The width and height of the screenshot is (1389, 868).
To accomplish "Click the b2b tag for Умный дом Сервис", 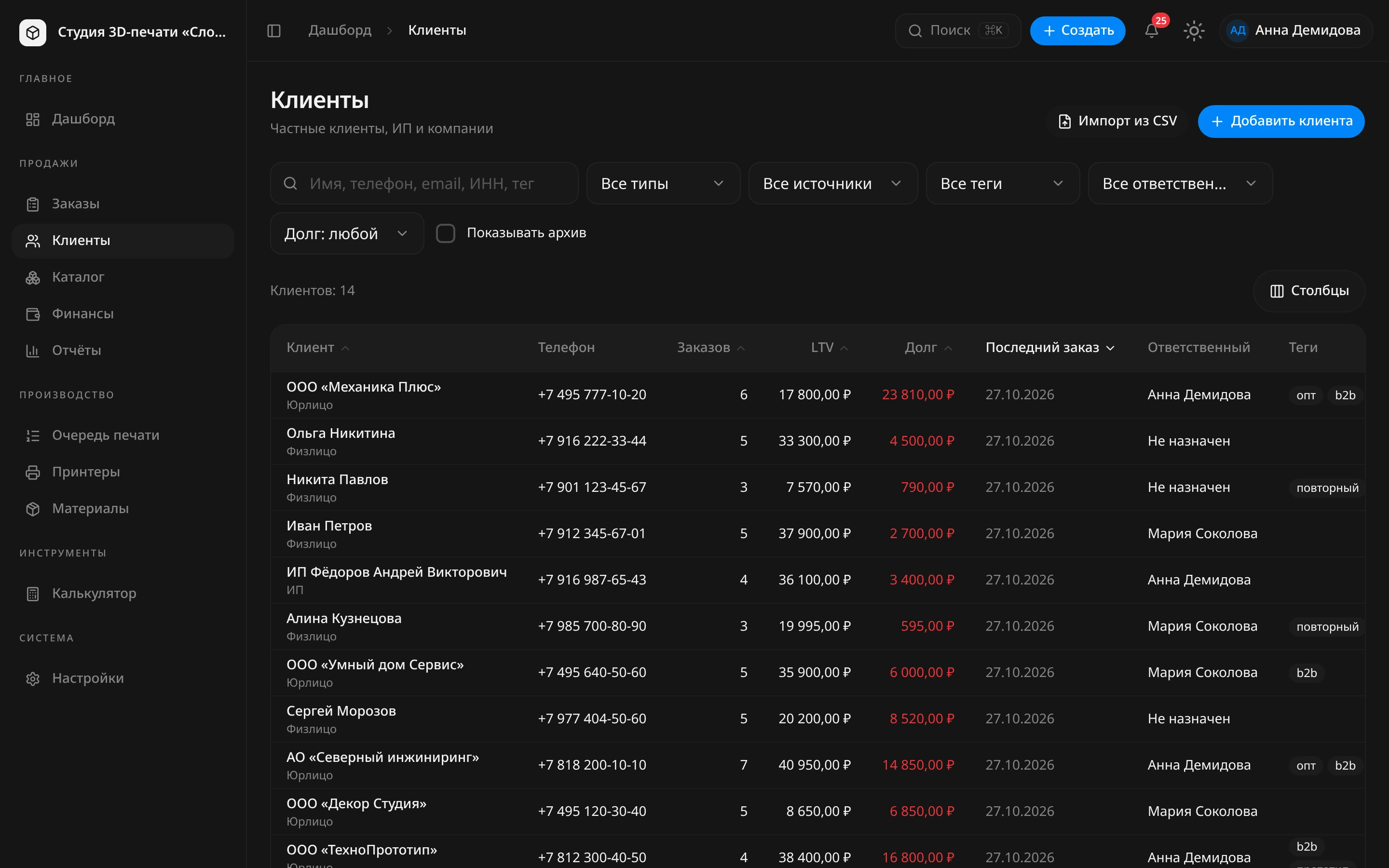I will click(1307, 673).
